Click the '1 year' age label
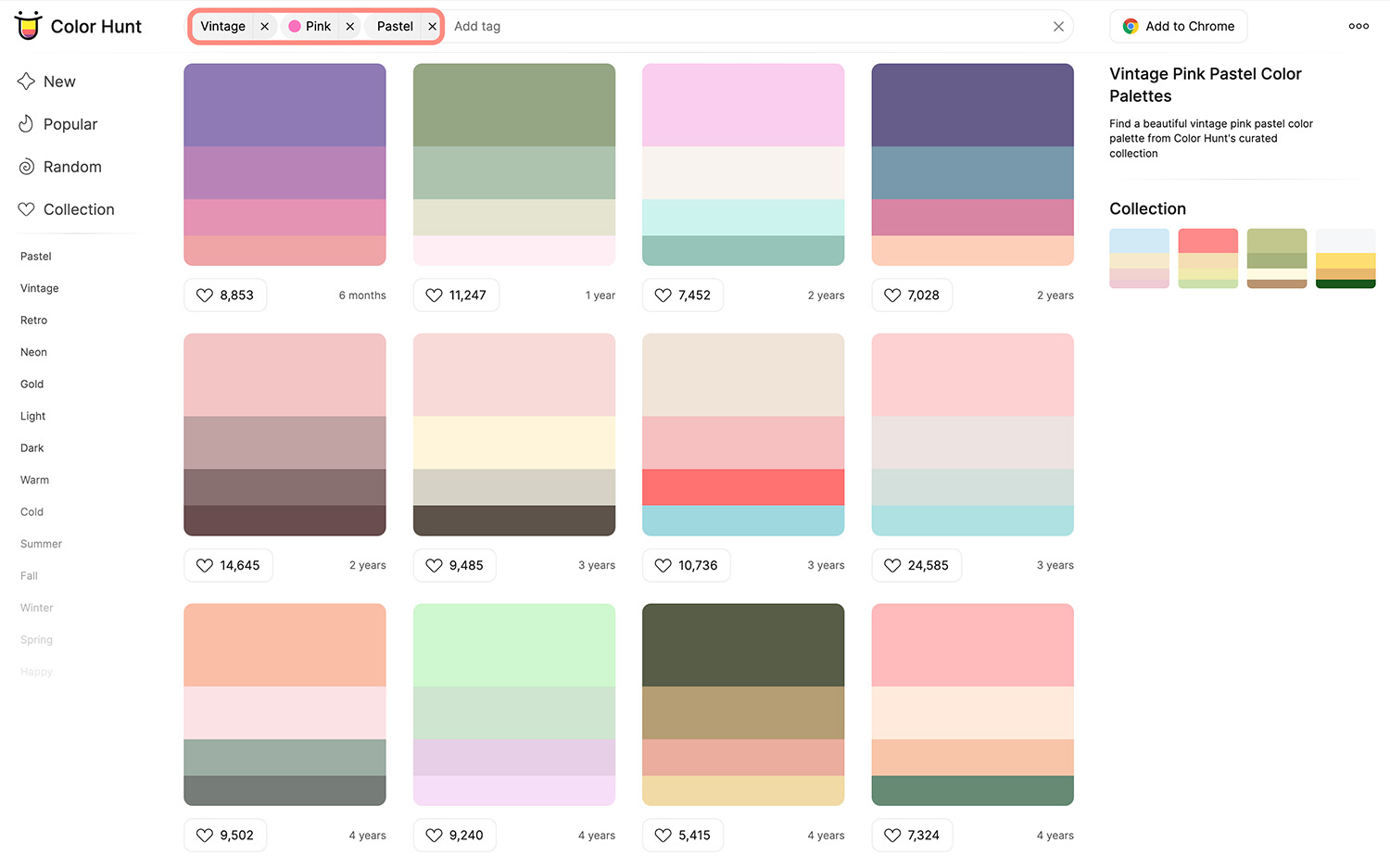The image size is (1390, 868). click(x=600, y=296)
